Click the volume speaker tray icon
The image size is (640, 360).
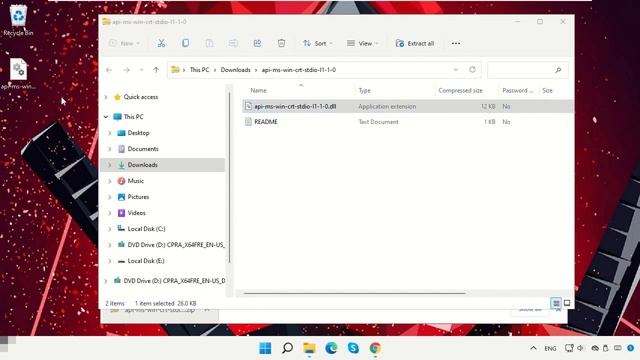click(x=580, y=348)
